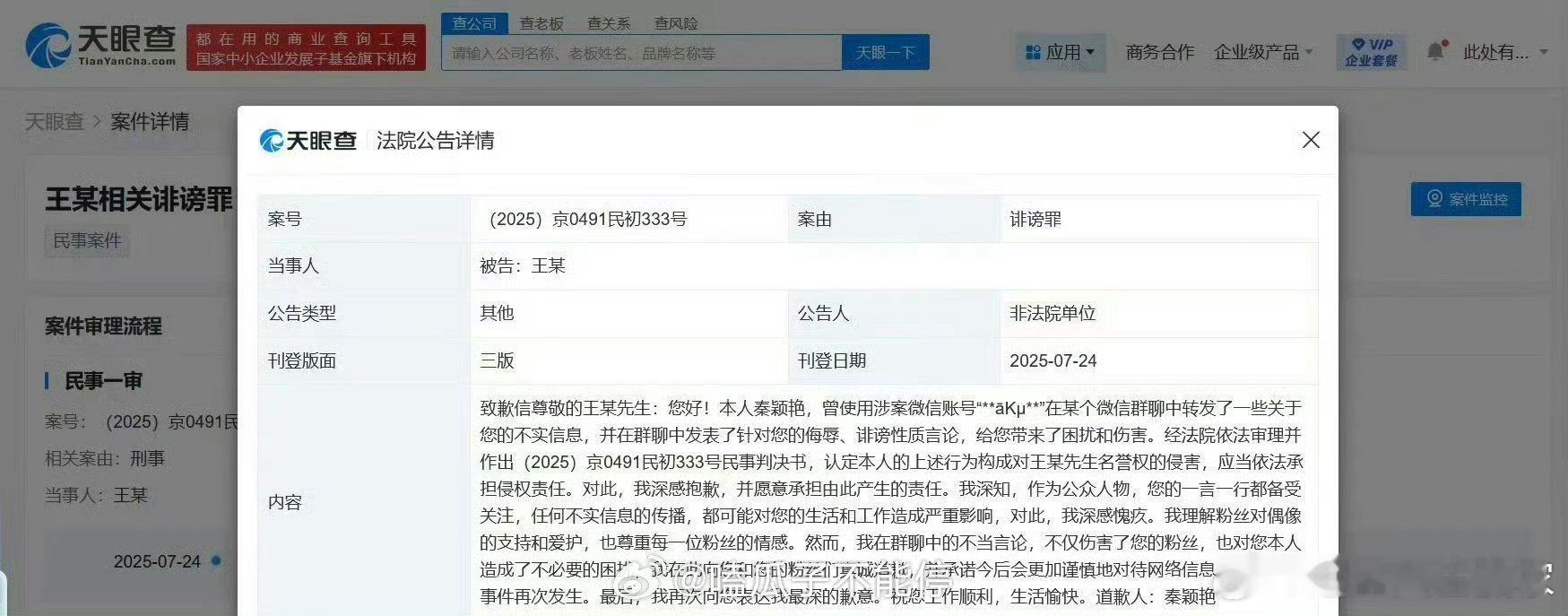Click case number (2025)京0491民初333号 cell
The width and height of the screenshot is (1568, 616).
(628, 219)
